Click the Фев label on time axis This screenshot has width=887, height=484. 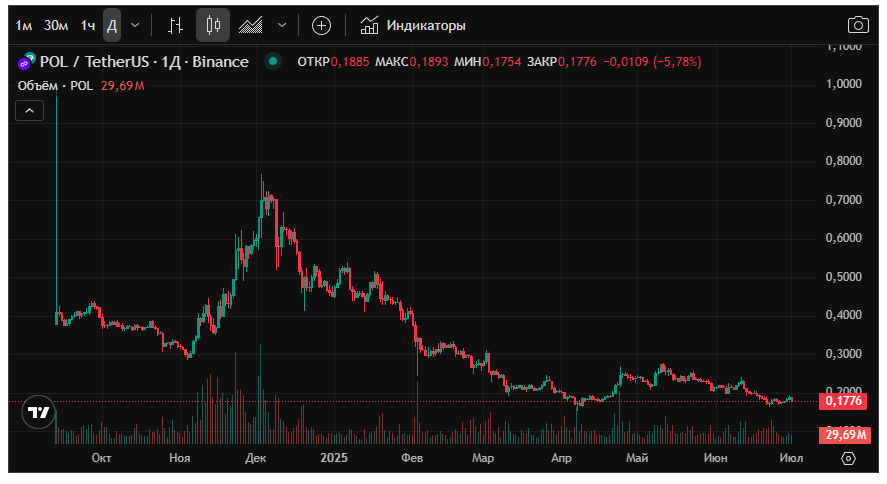412,458
